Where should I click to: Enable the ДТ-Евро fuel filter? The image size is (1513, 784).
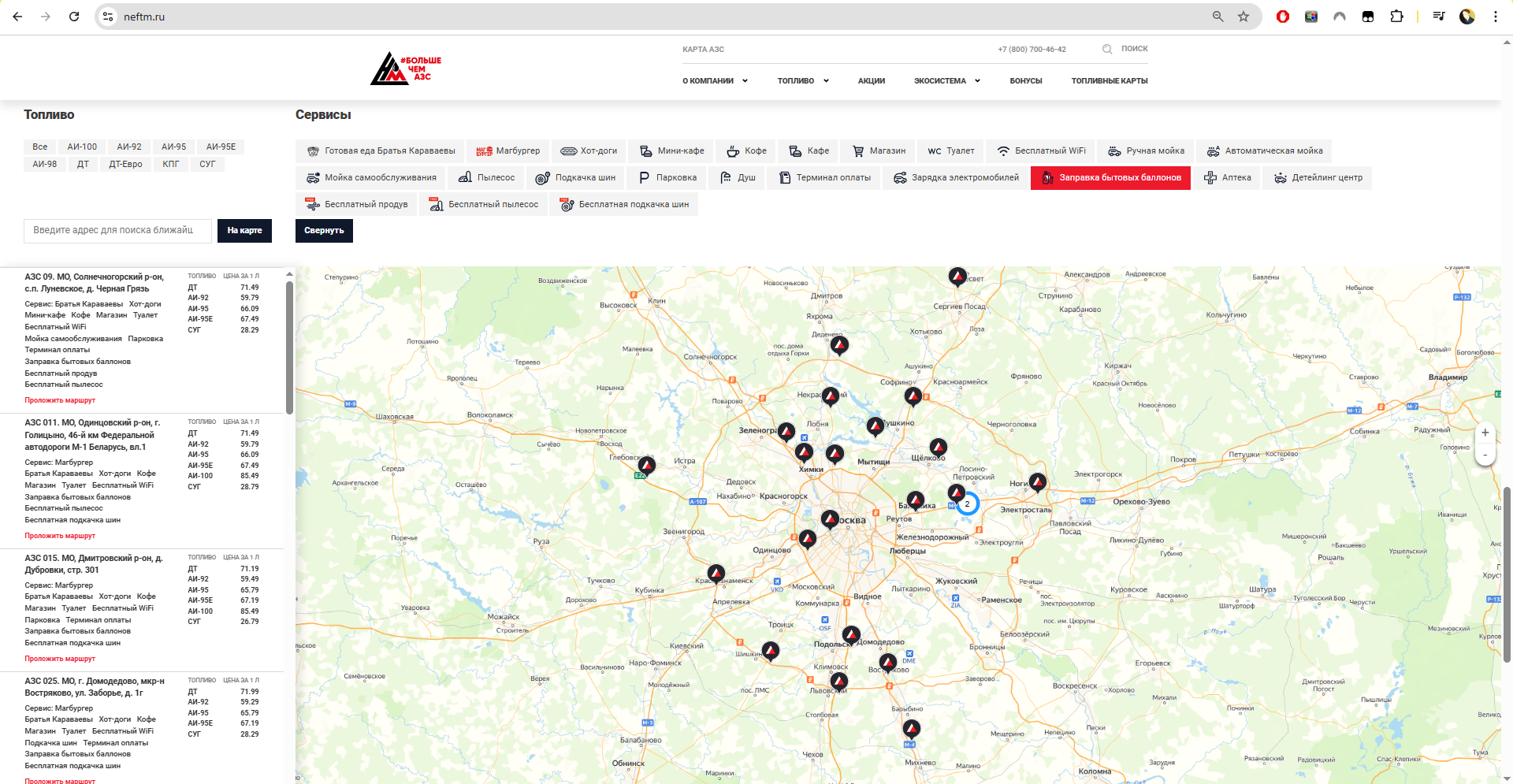click(x=125, y=164)
